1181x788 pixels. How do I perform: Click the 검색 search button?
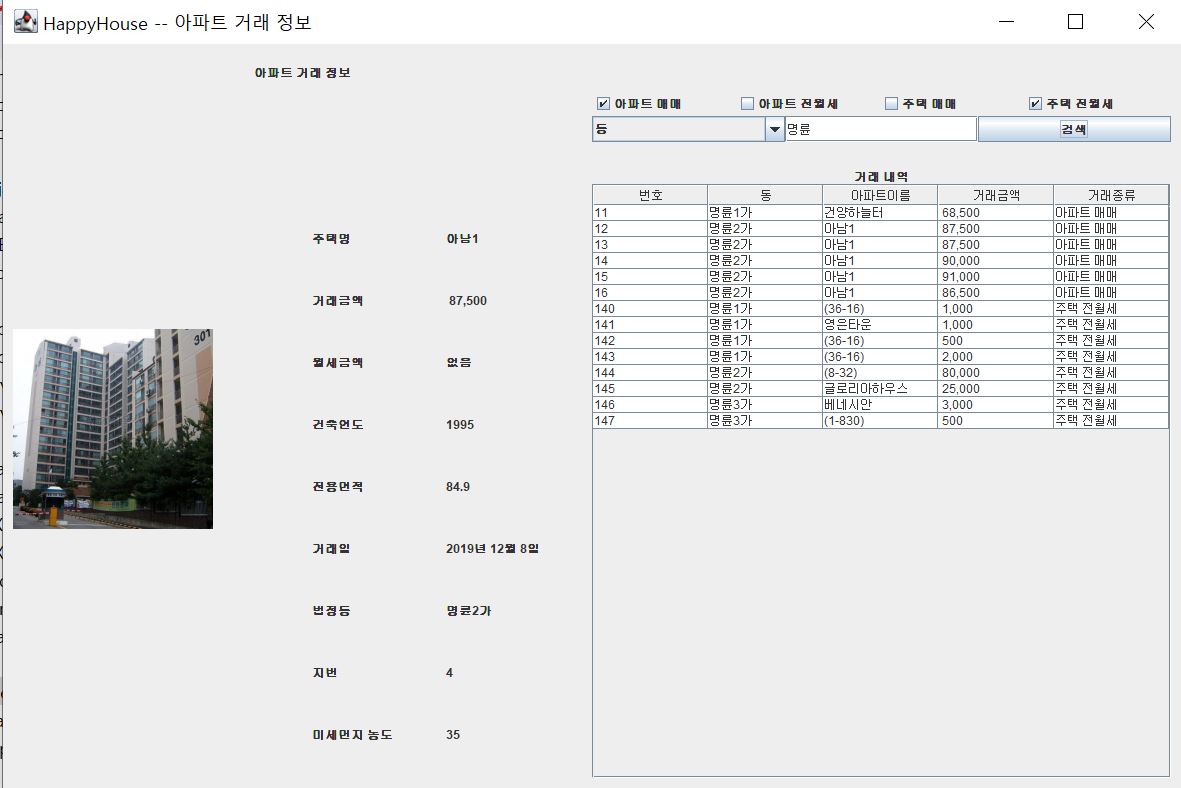pos(1074,129)
